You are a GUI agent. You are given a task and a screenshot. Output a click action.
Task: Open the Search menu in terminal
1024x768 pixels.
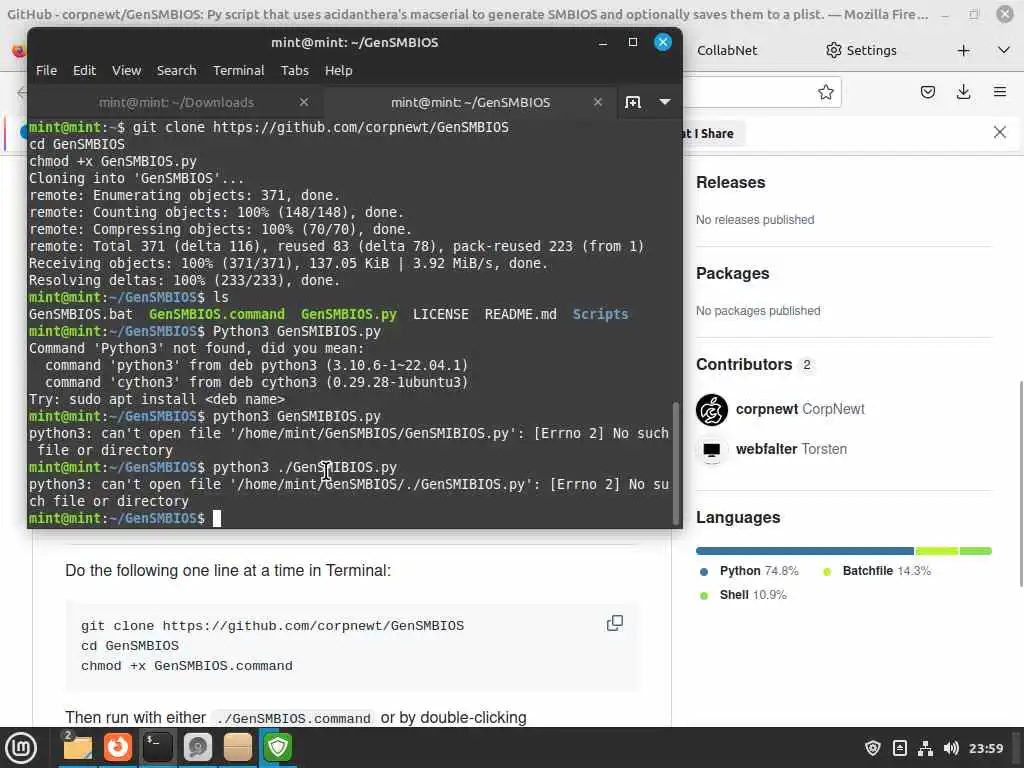click(176, 71)
